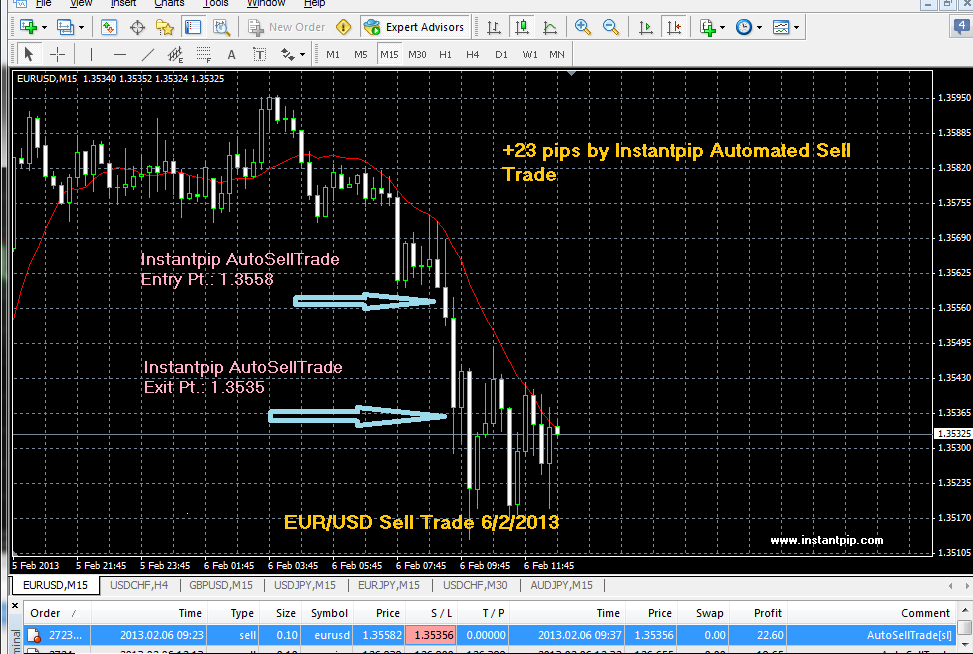The height and width of the screenshot is (654, 973).
Task: Select the Equidistant Channel tool
Action: point(176,55)
